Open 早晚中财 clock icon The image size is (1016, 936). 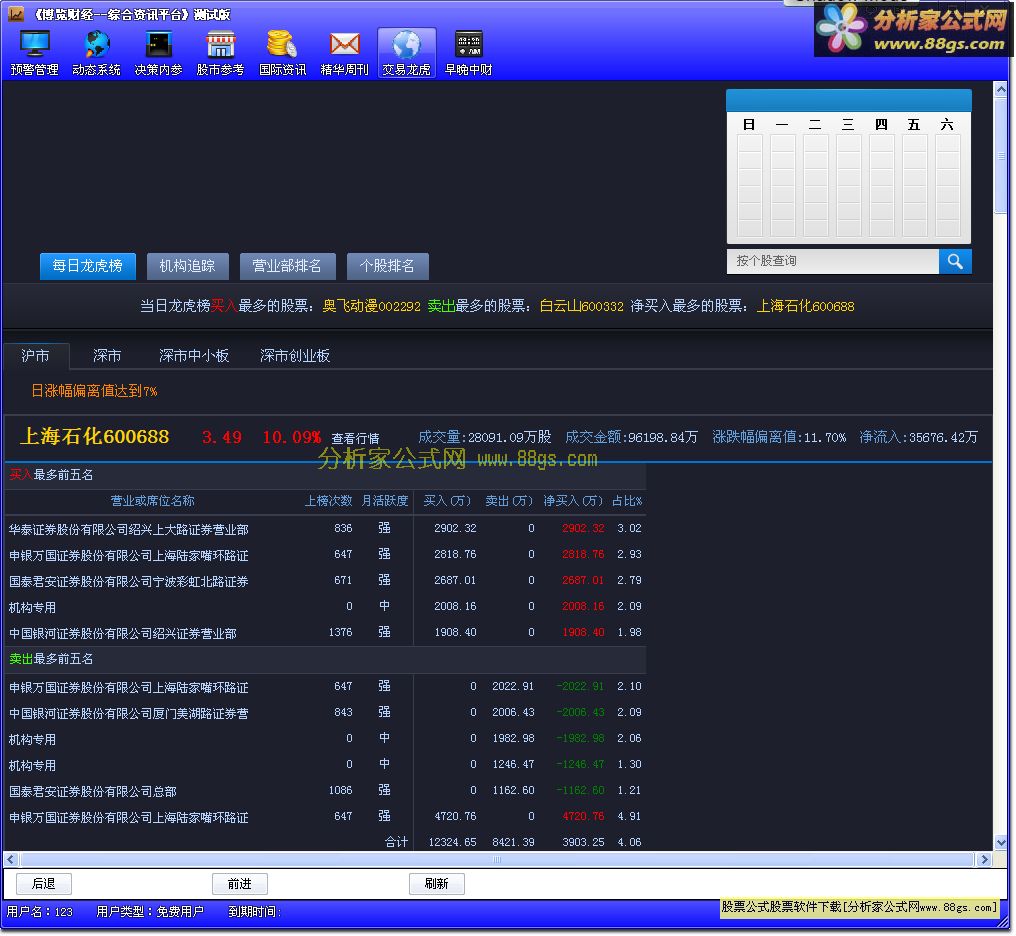pyautogui.click(x=468, y=53)
